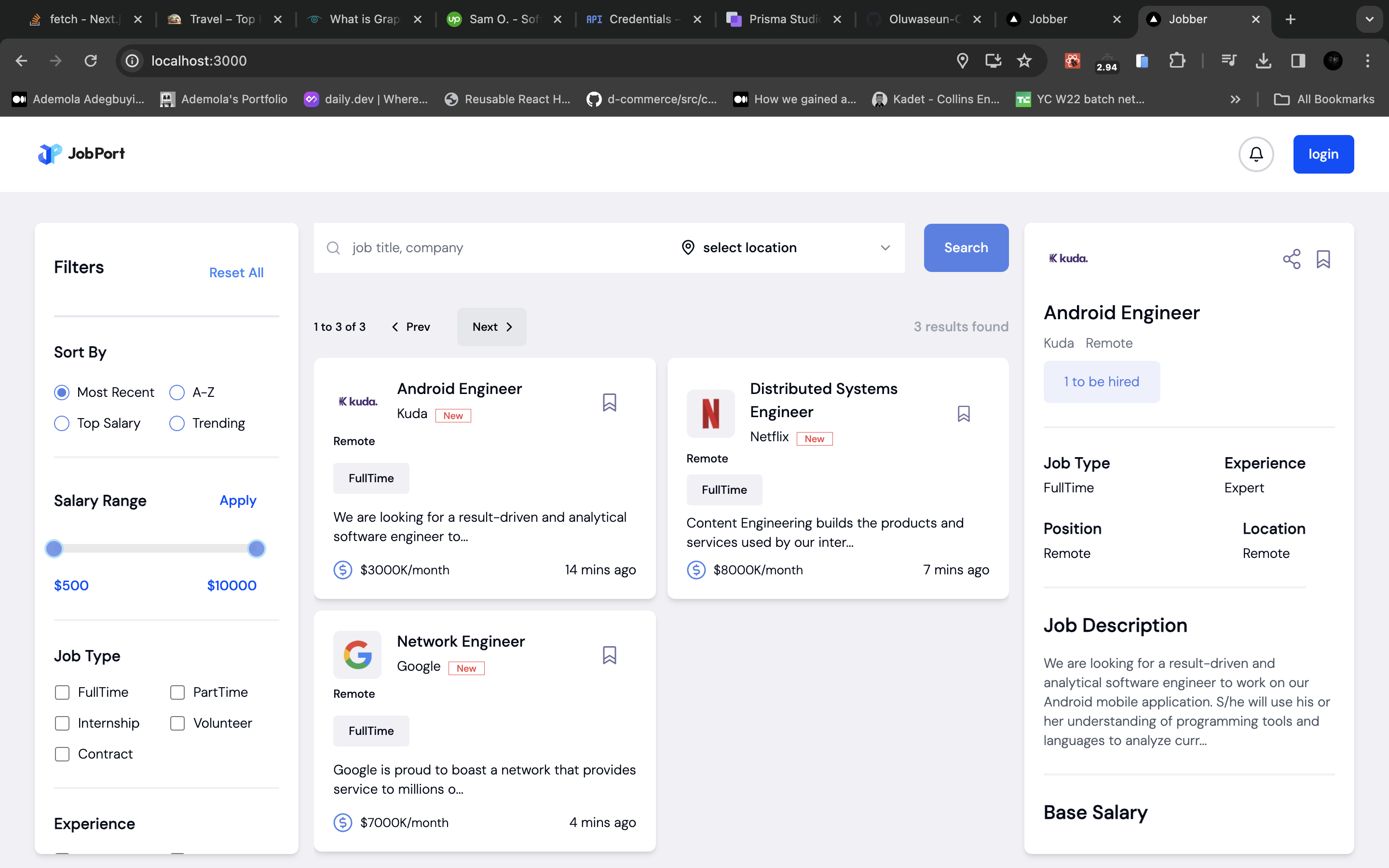Click the location pin in search bar
Image resolution: width=1389 pixels, height=868 pixels.
[688, 247]
